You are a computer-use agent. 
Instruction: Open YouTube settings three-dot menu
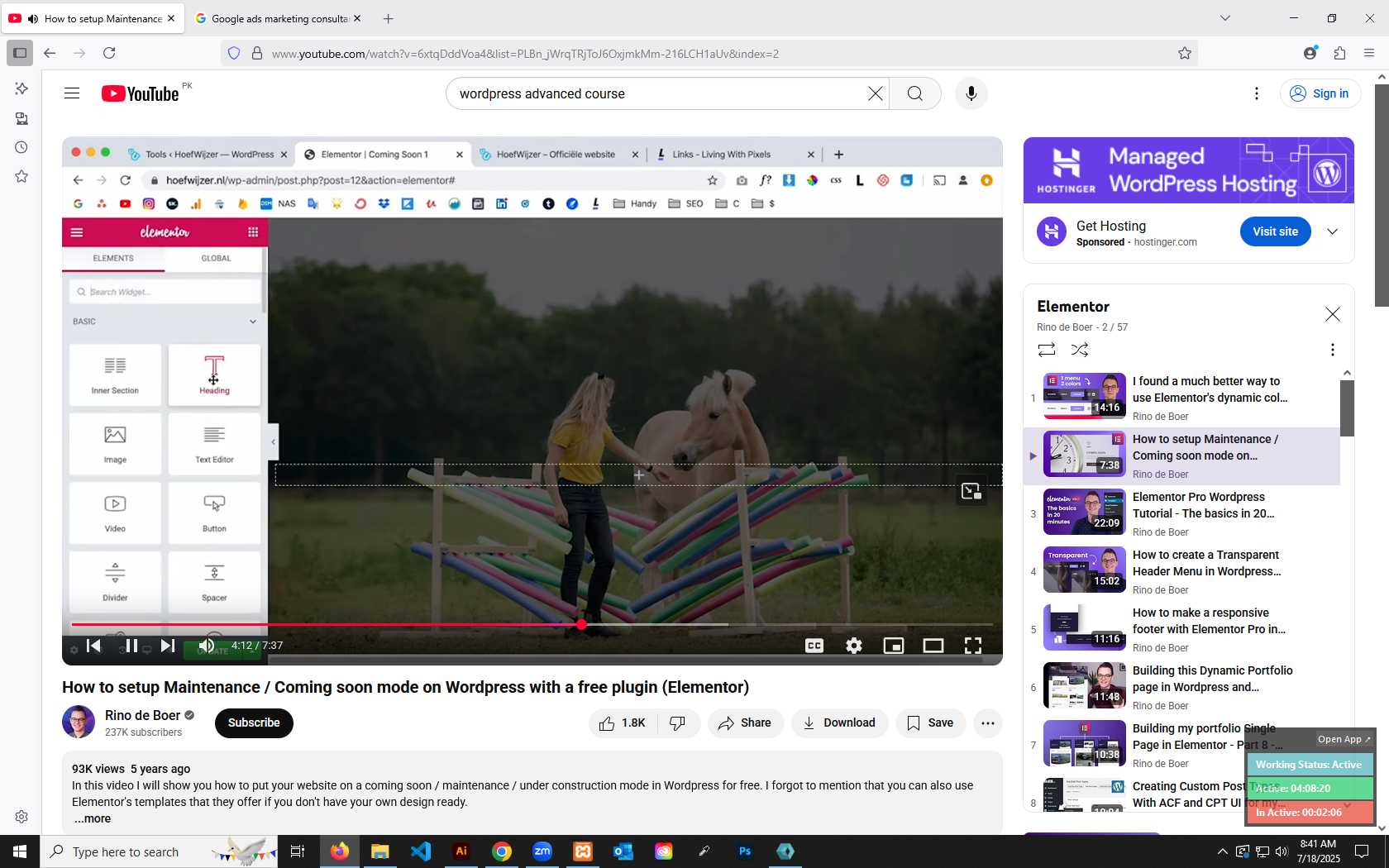pyautogui.click(x=1257, y=93)
